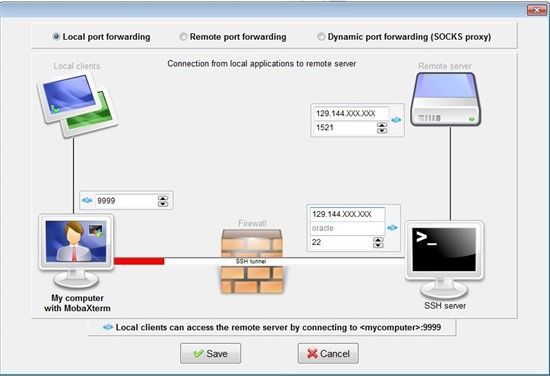Close the dialog window with X
The image size is (550, 376).
[537, 10]
